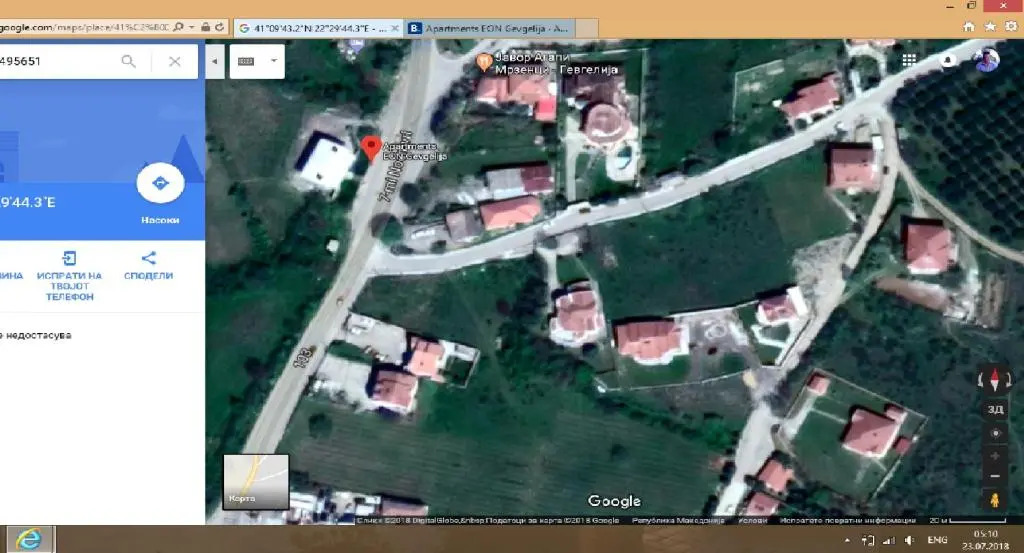The width and height of the screenshot is (1024, 553).
Task: Switch to map view thumbnail
Action: (255, 481)
